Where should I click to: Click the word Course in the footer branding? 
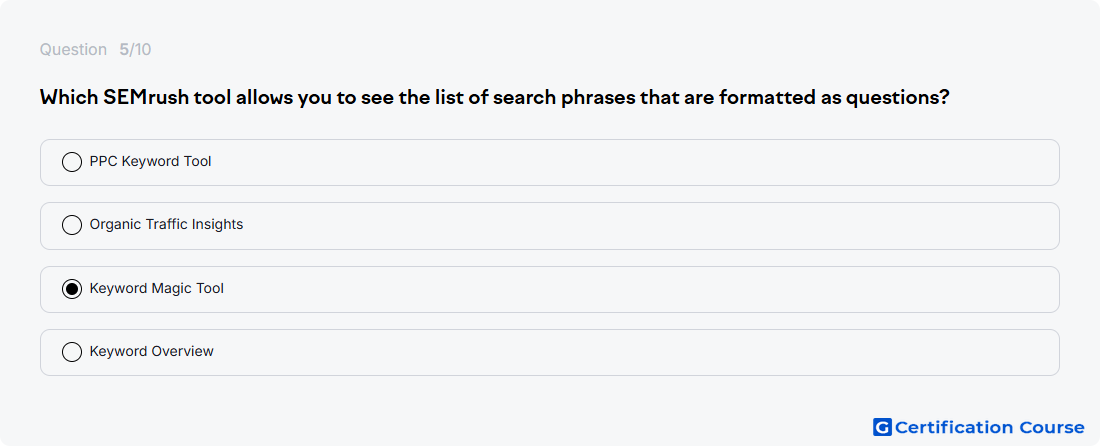pyautogui.click(x=1052, y=427)
